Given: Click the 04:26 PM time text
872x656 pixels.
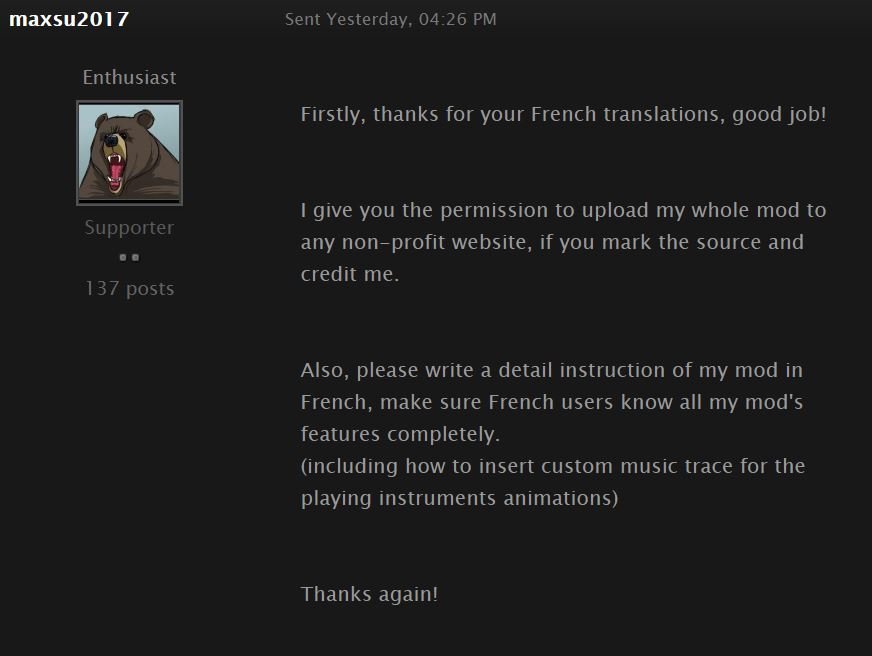Looking at the screenshot, I should pyautogui.click(x=457, y=19).
